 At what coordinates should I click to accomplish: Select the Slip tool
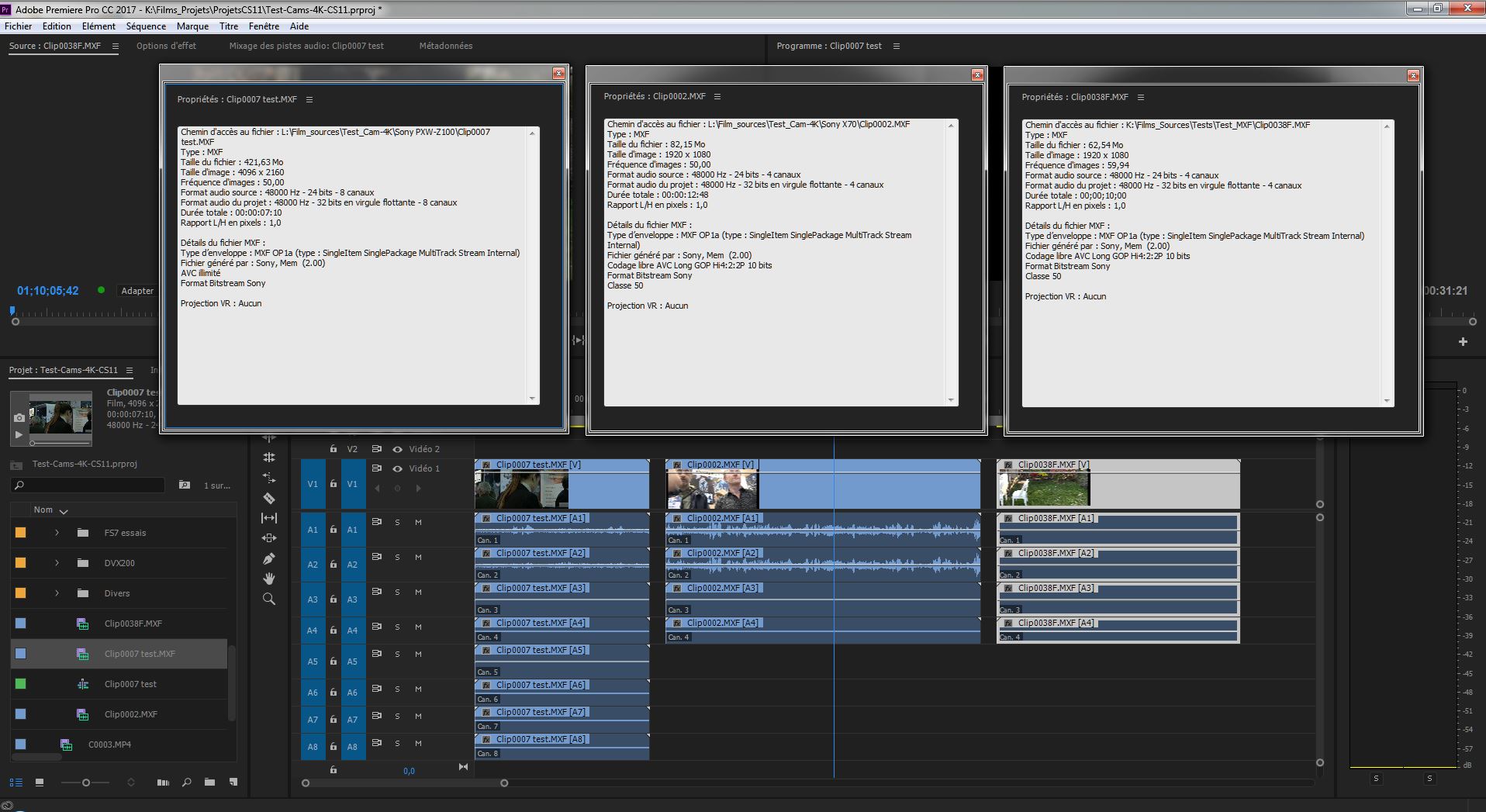coord(269,518)
